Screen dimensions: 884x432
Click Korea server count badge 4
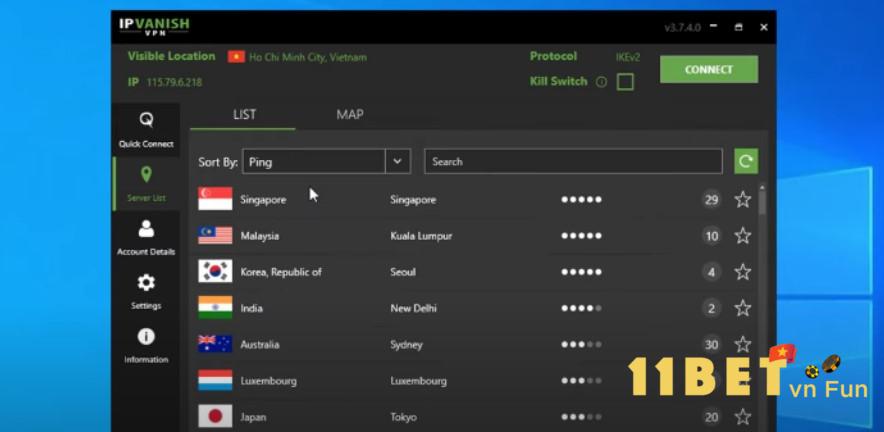point(711,272)
